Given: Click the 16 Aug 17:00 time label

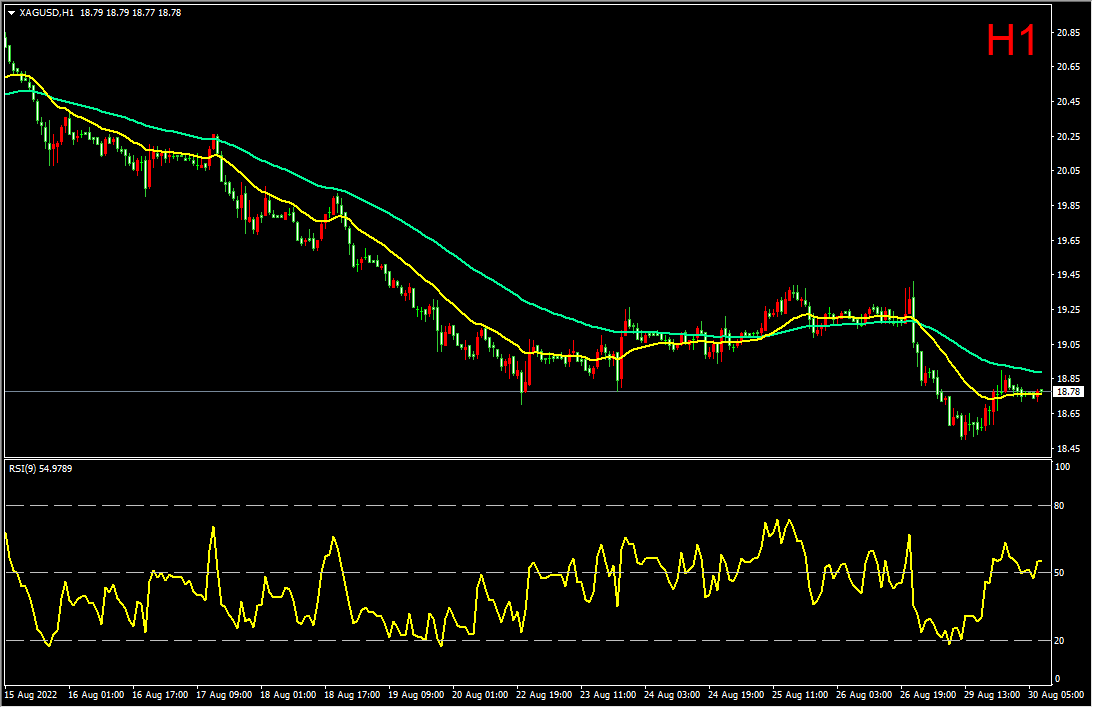Looking at the screenshot, I should (160, 695).
